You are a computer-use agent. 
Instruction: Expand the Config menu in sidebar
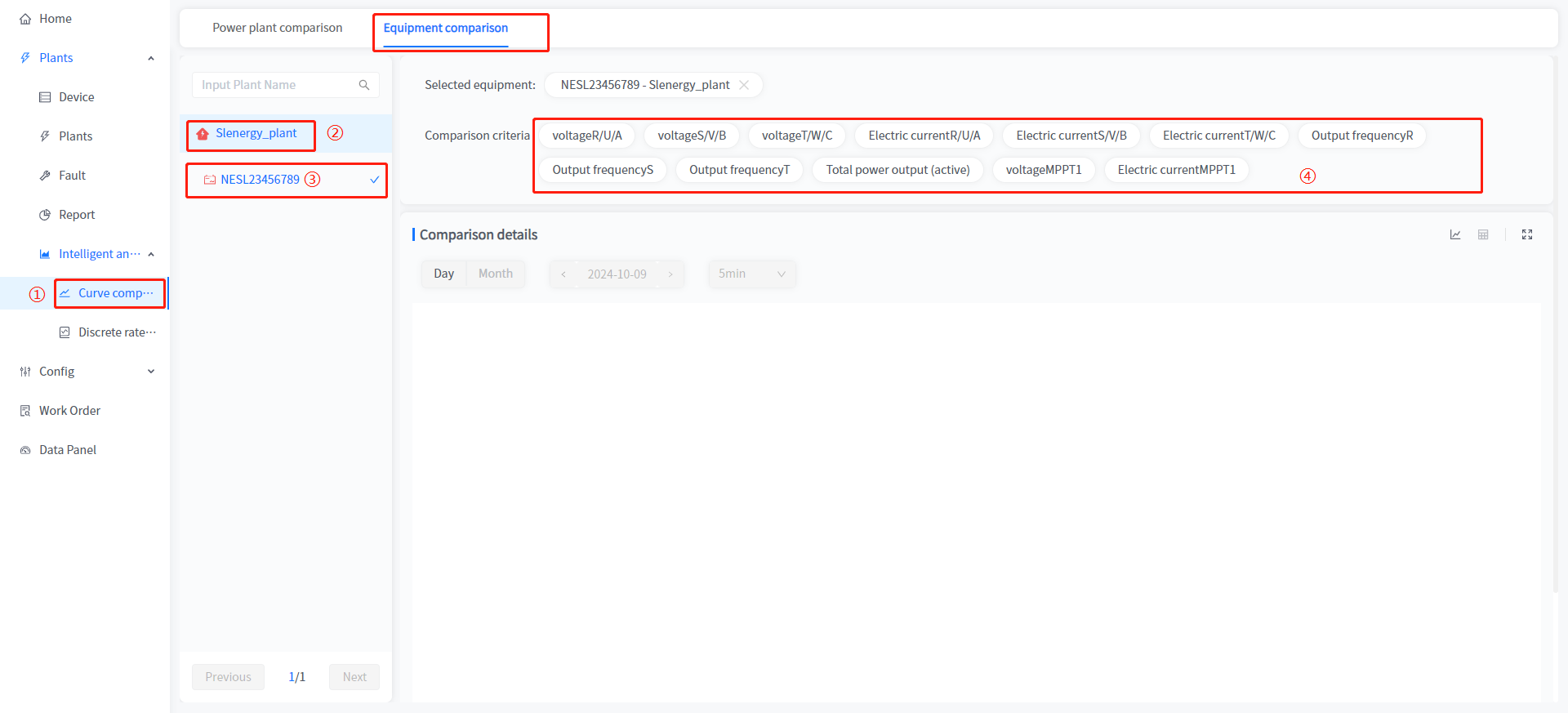[x=86, y=372]
